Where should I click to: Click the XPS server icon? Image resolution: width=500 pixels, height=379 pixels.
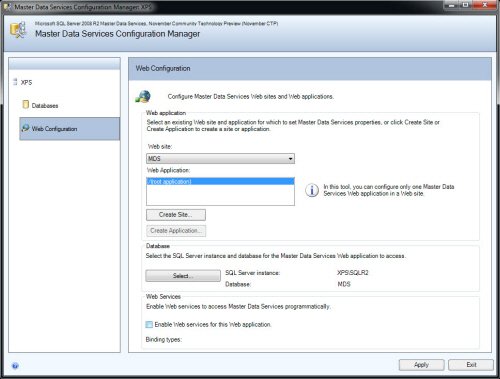(x=15, y=82)
